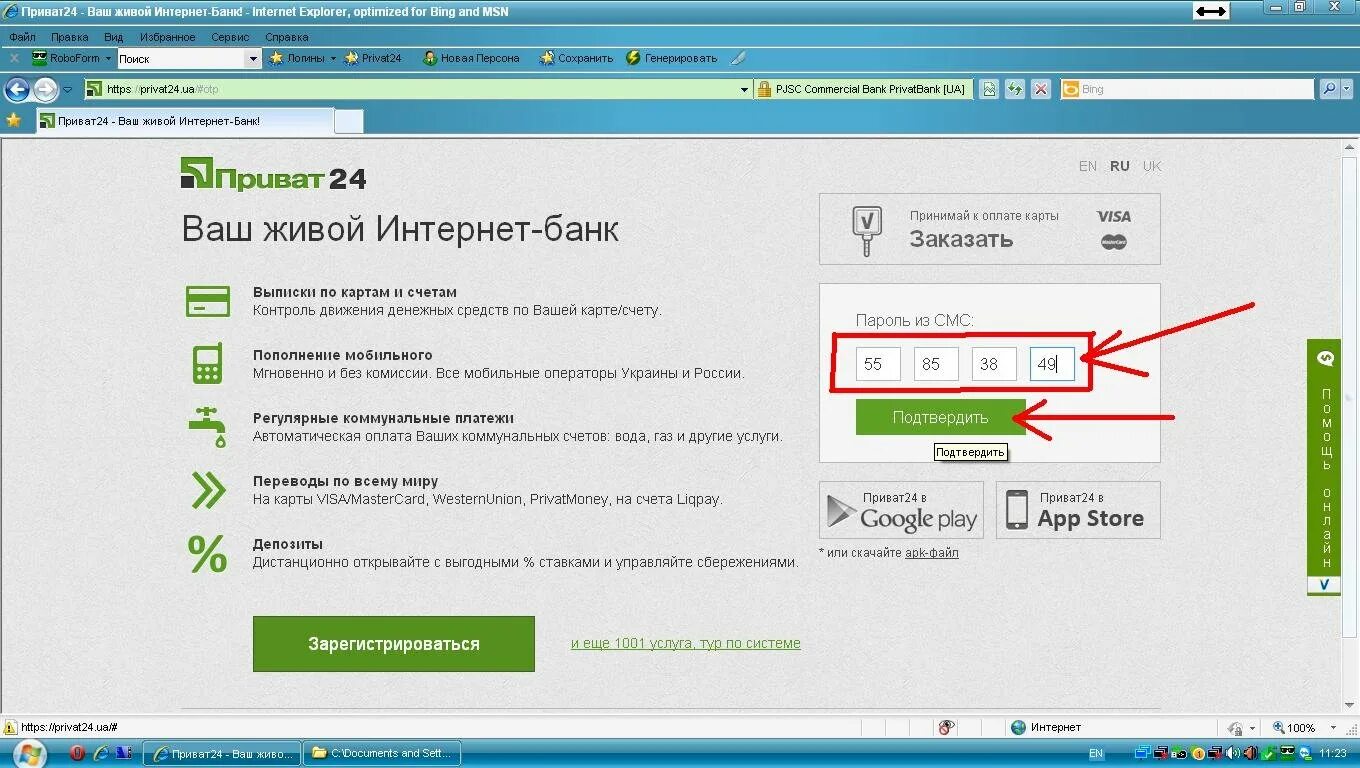Screen dimensions: 1360x768
Task: Open the 'и еще 1001 услуга' tour link
Action: pos(686,643)
